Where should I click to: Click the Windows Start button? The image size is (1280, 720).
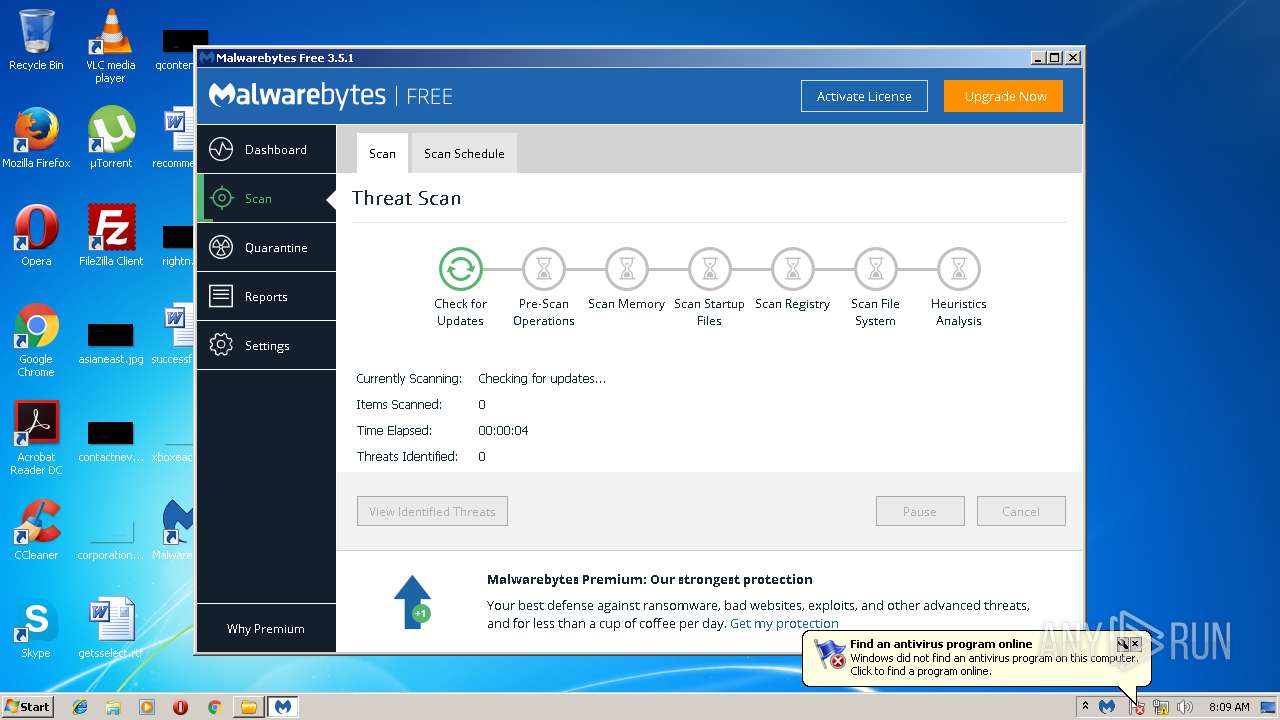pos(28,706)
